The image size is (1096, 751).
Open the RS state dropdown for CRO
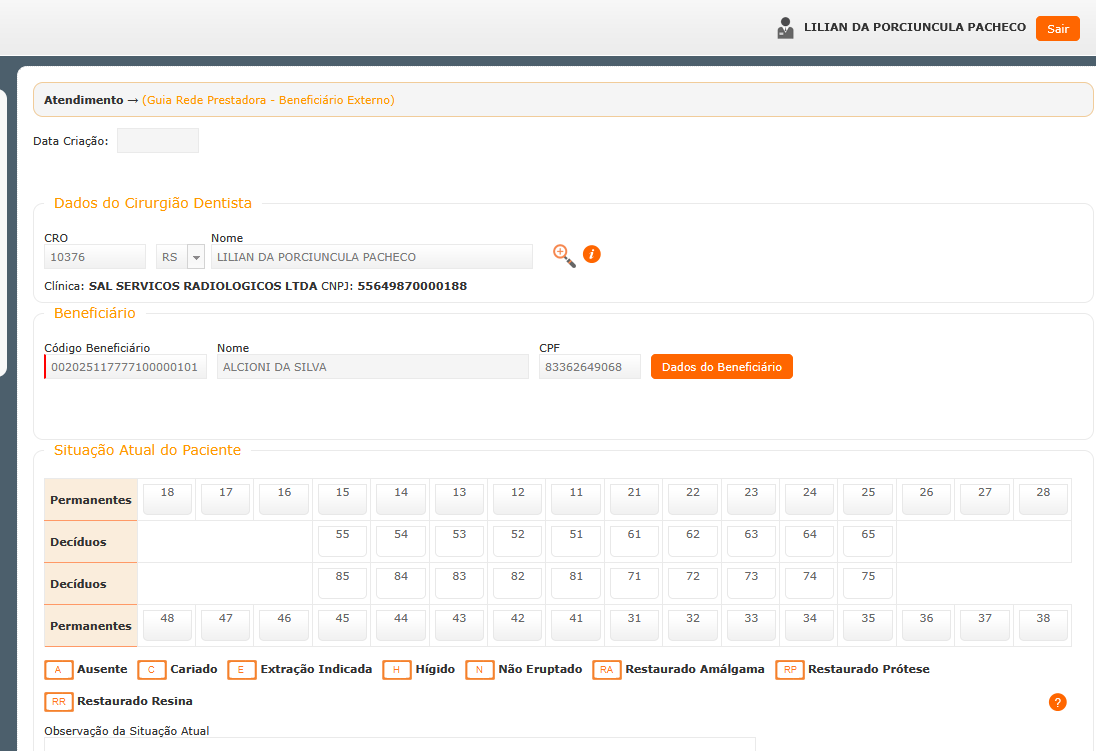(x=196, y=258)
